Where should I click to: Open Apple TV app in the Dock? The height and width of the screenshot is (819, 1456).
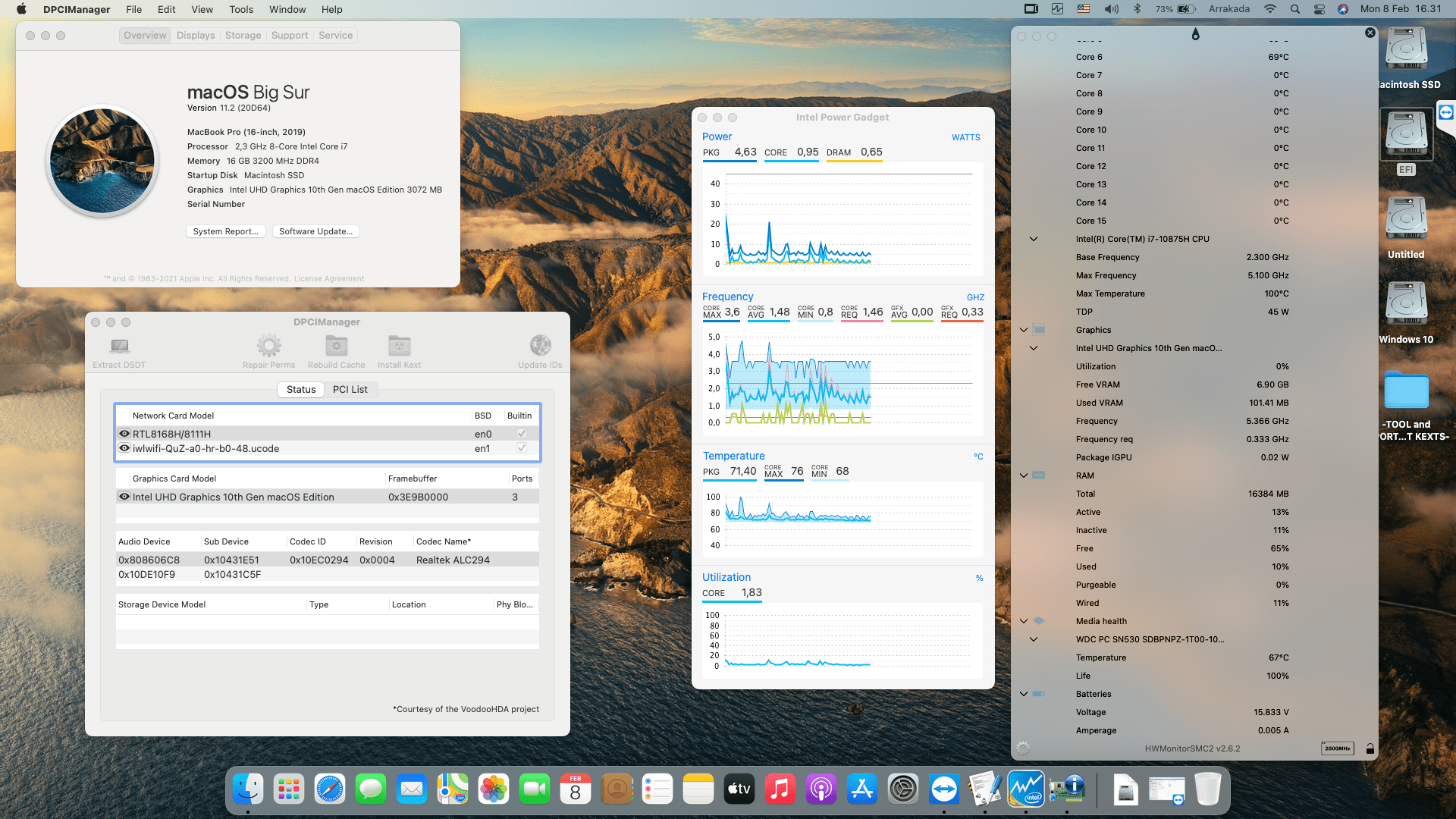click(x=739, y=789)
